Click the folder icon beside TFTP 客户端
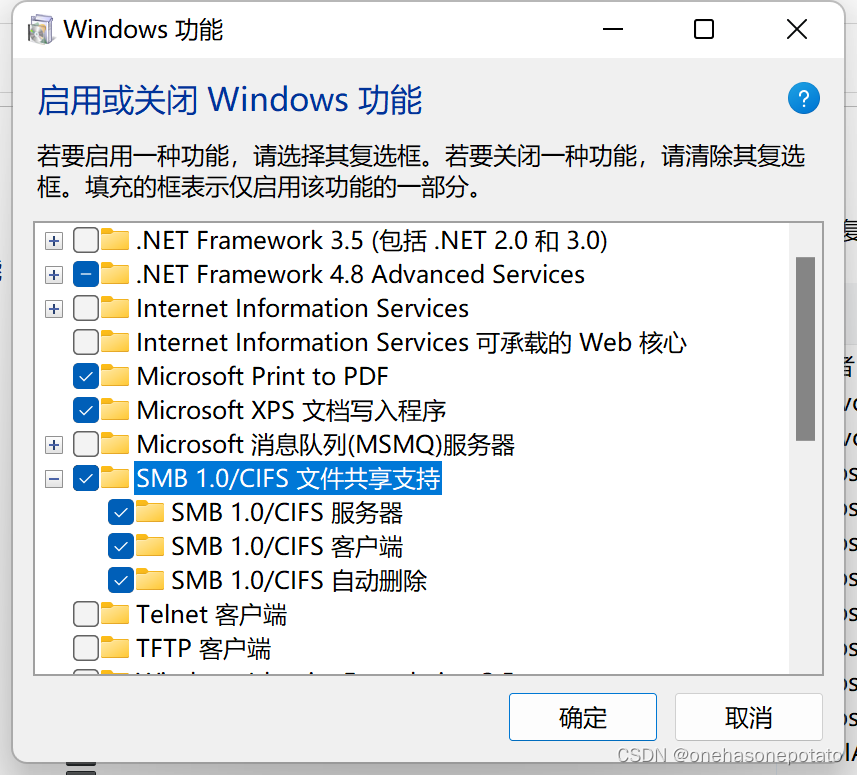Image resolution: width=857 pixels, height=775 pixels. click(115, 648)
